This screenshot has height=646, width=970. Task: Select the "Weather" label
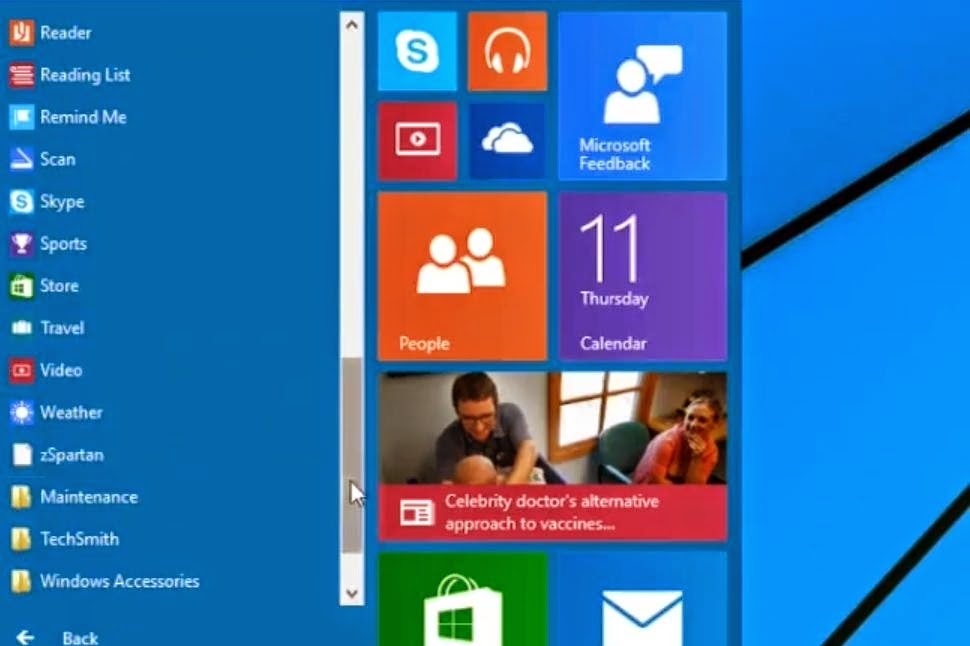(71, 412)
